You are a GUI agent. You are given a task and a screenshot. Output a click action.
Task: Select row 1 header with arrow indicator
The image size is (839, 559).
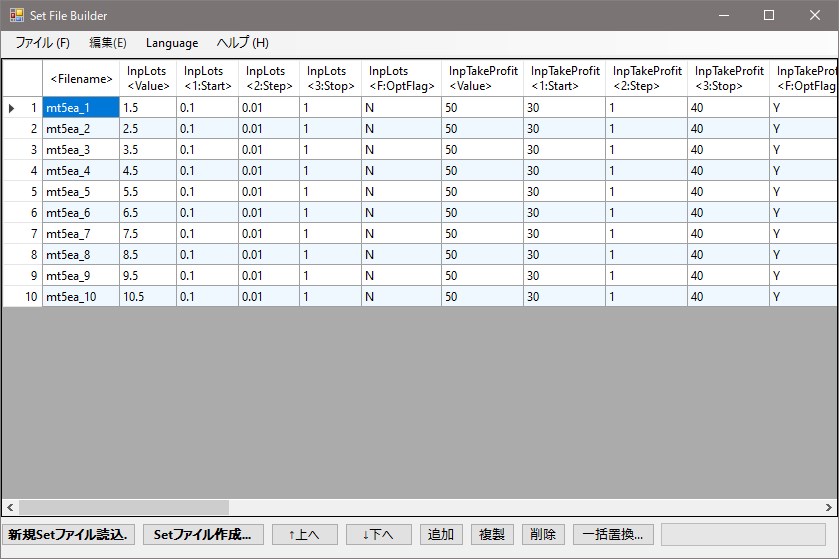[22, 108]
